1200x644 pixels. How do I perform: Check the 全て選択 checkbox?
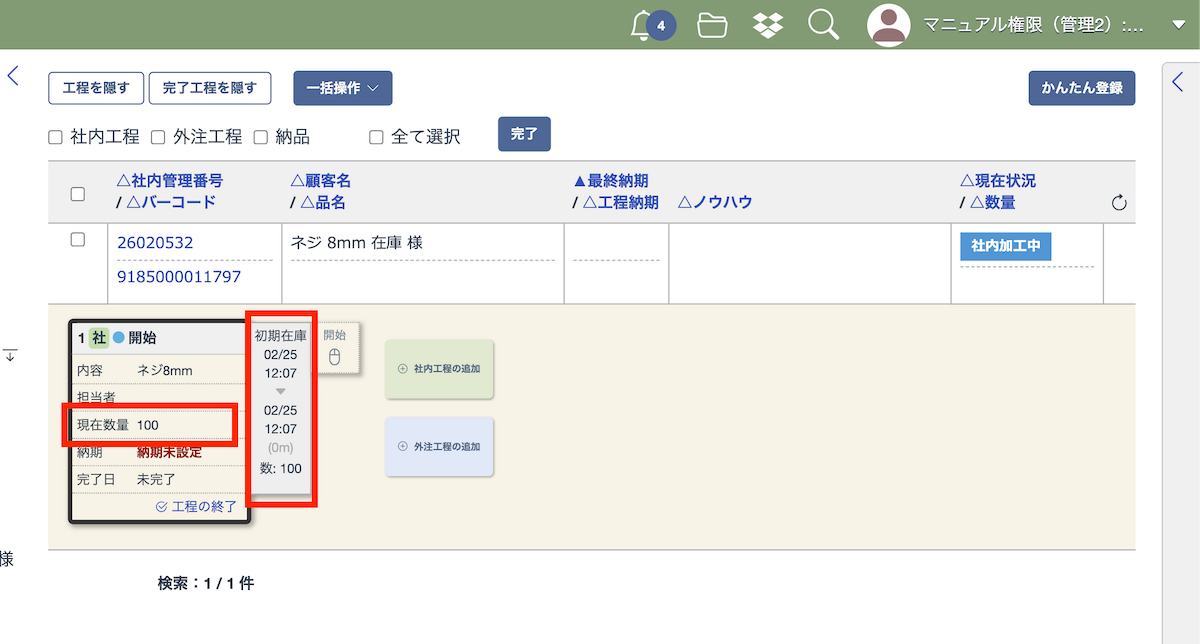pos(376,137)
